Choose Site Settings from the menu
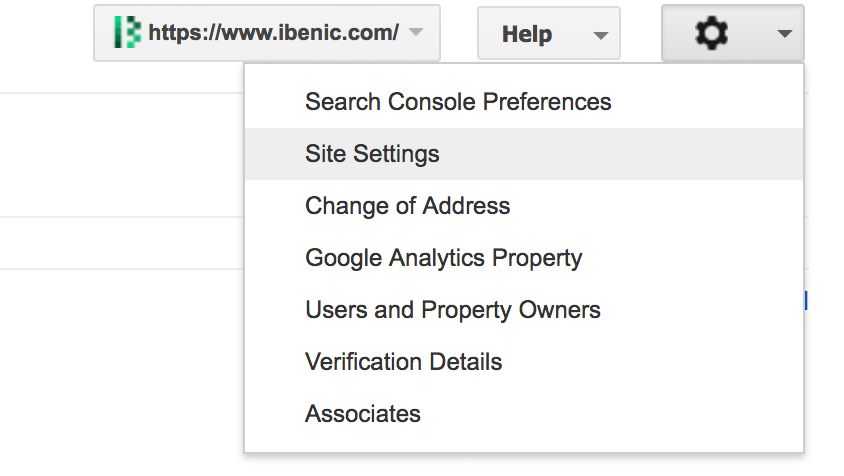The width and height of the screenshot is (844, 476). (372, 154)
